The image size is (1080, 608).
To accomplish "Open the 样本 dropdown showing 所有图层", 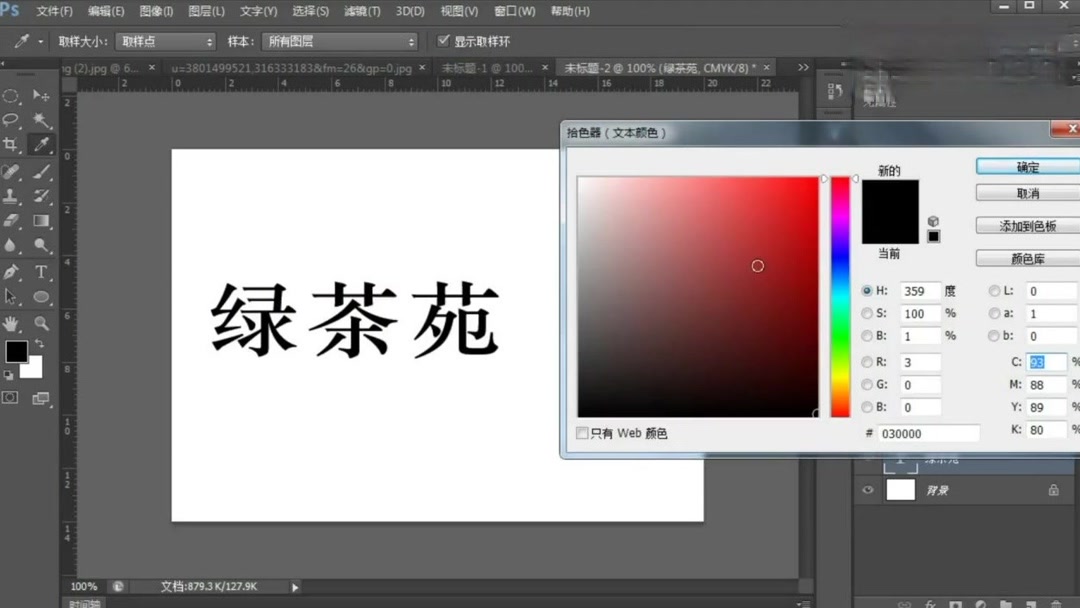I will point(340,41).
